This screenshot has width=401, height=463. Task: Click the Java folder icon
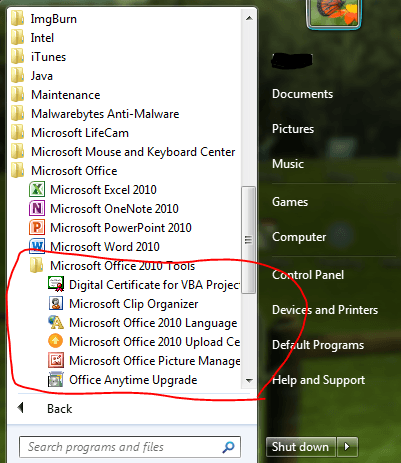17,76
